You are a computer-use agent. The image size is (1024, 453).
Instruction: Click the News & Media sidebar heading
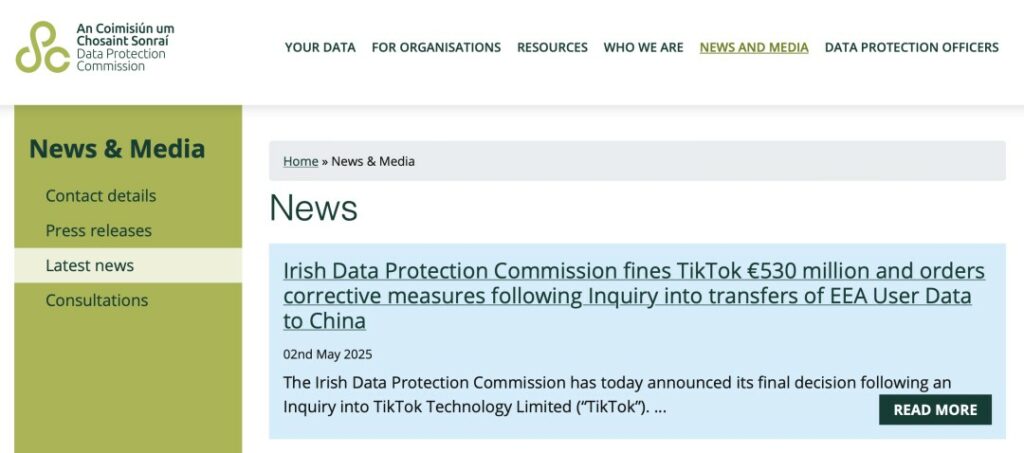tap(117, 149)
